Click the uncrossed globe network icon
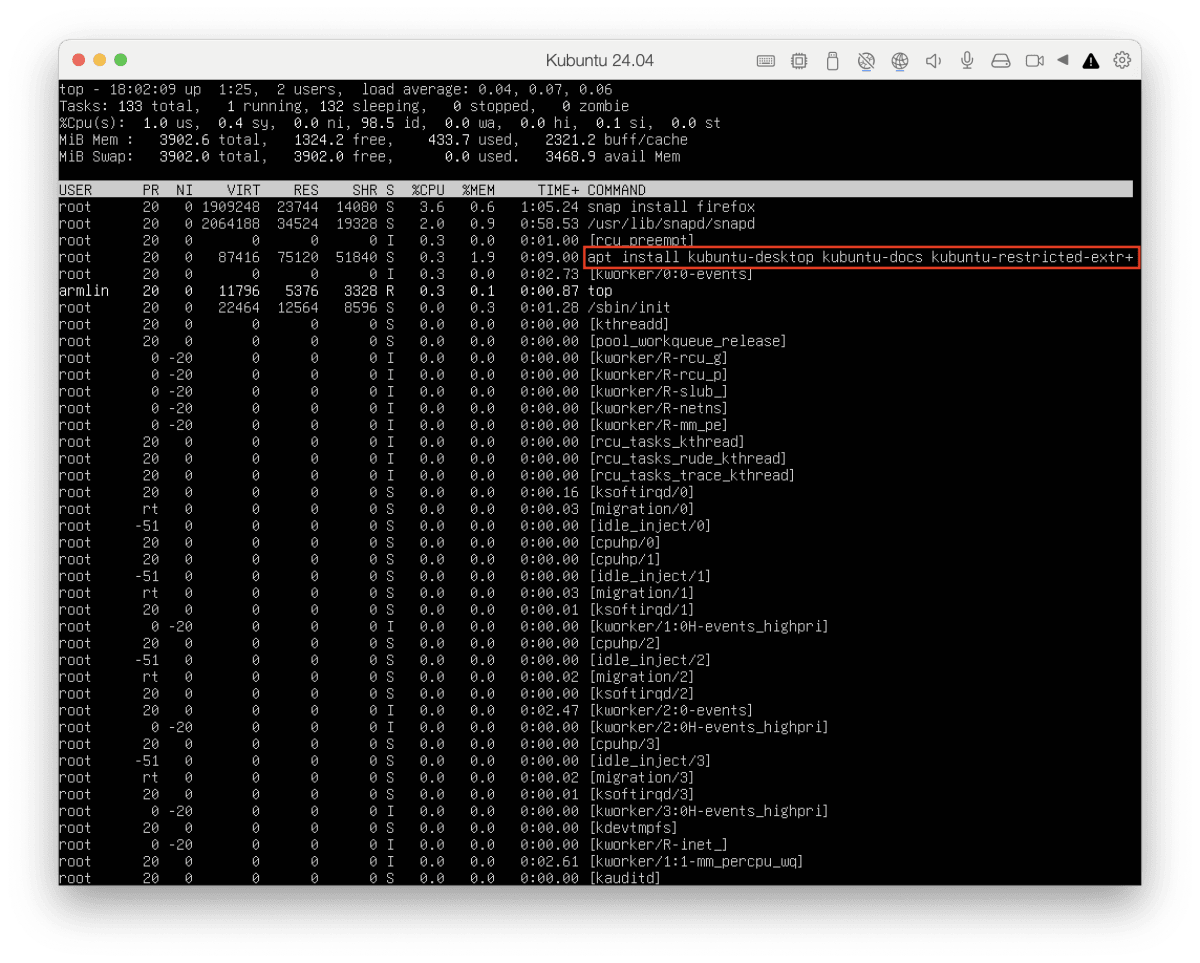 click(x=900, y=61)
